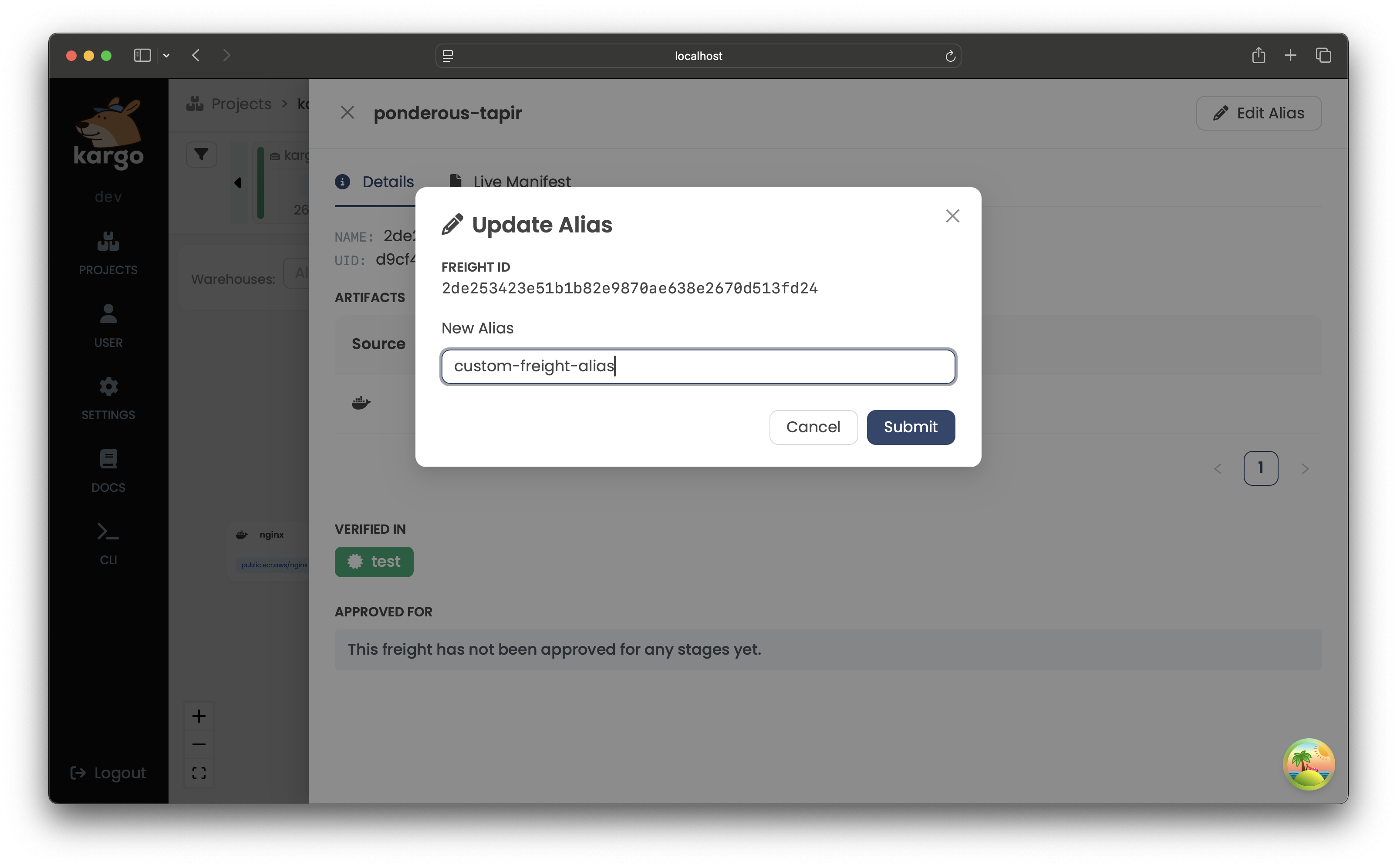Viewport: 1397px width, 868px height.
Task: Open the Docs book icon
Action: pos(108,459)
